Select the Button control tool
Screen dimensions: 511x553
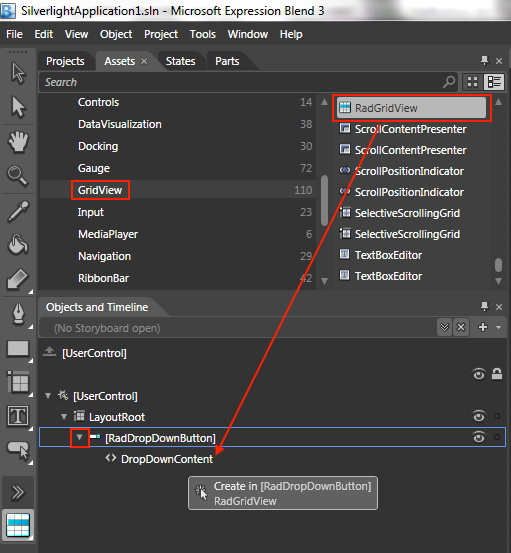pyautogui.click(x=18, y=450)
